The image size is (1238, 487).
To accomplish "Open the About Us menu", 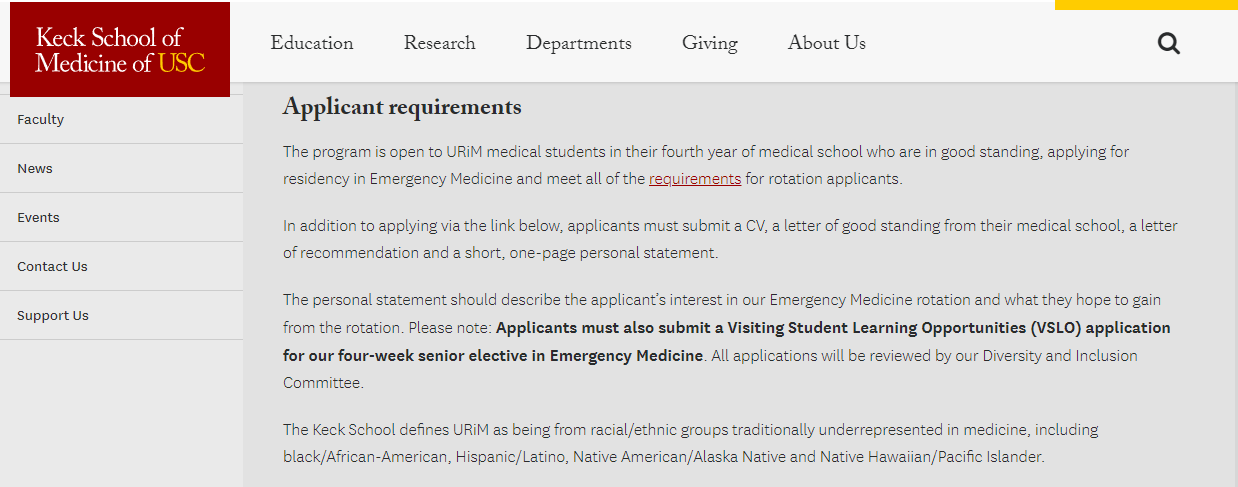I will 827,43.
